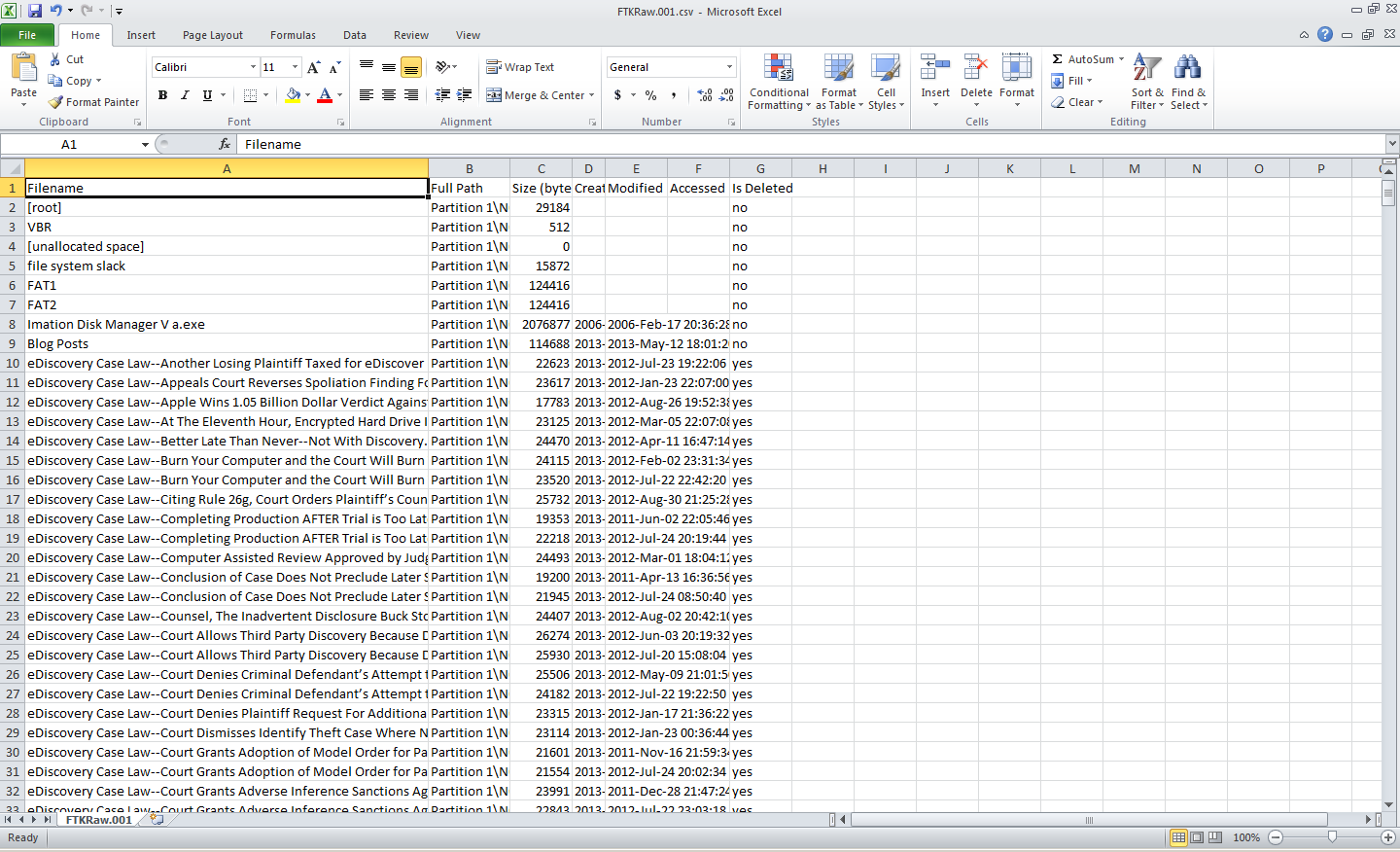Screen dimensions: 1400x852
Task: Apply the yellow Fill Color swatch
Action: [x=293, y=95]
